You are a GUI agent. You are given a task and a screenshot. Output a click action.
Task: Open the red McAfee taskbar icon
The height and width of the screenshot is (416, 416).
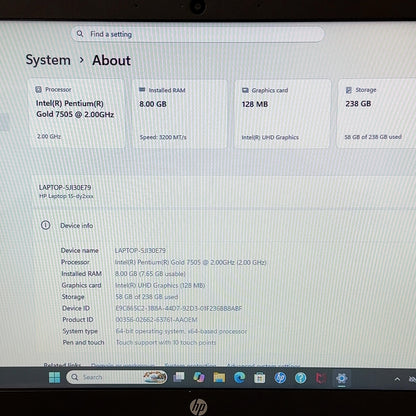coord(321,378)
